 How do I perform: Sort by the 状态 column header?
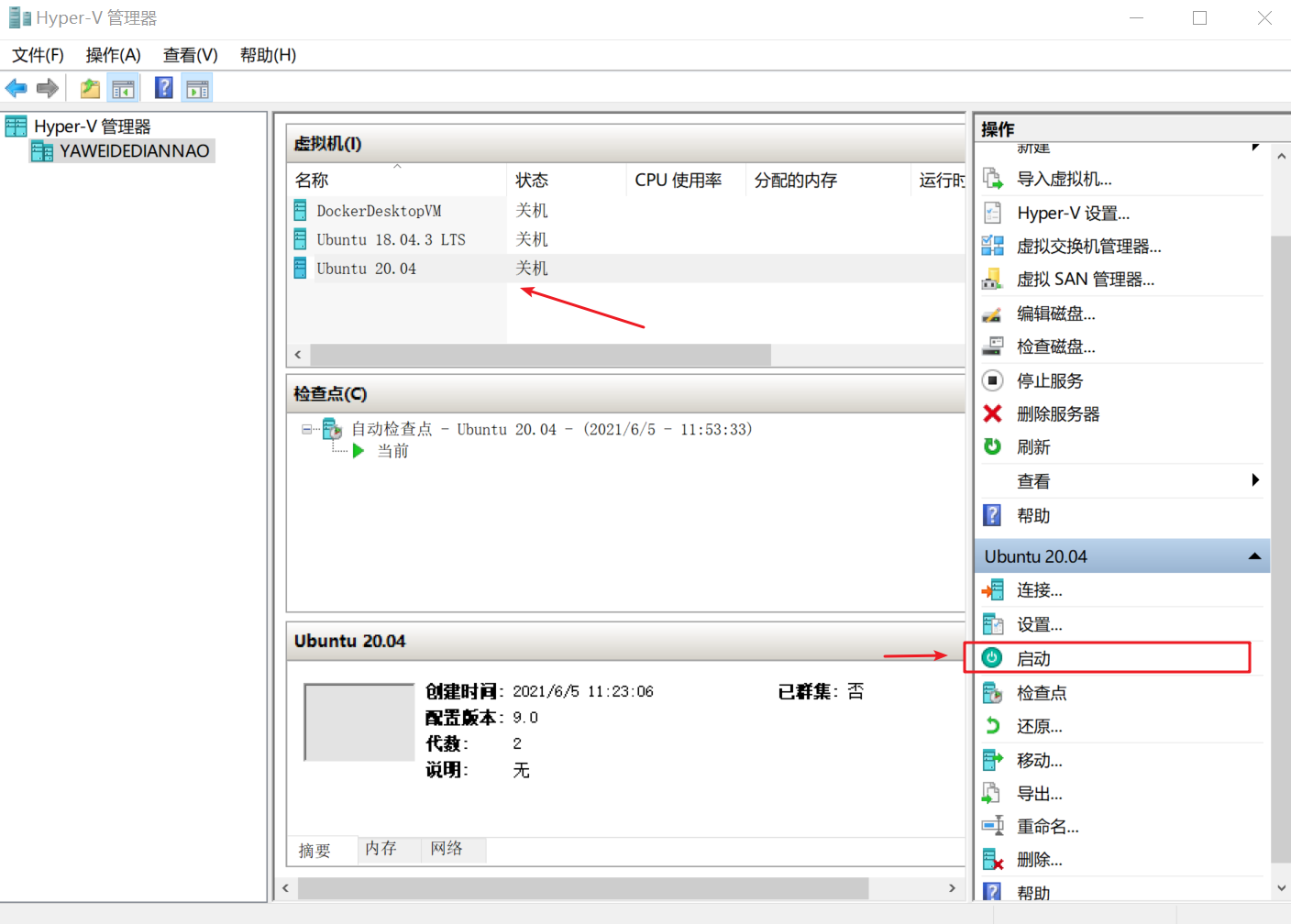point(567,180)
